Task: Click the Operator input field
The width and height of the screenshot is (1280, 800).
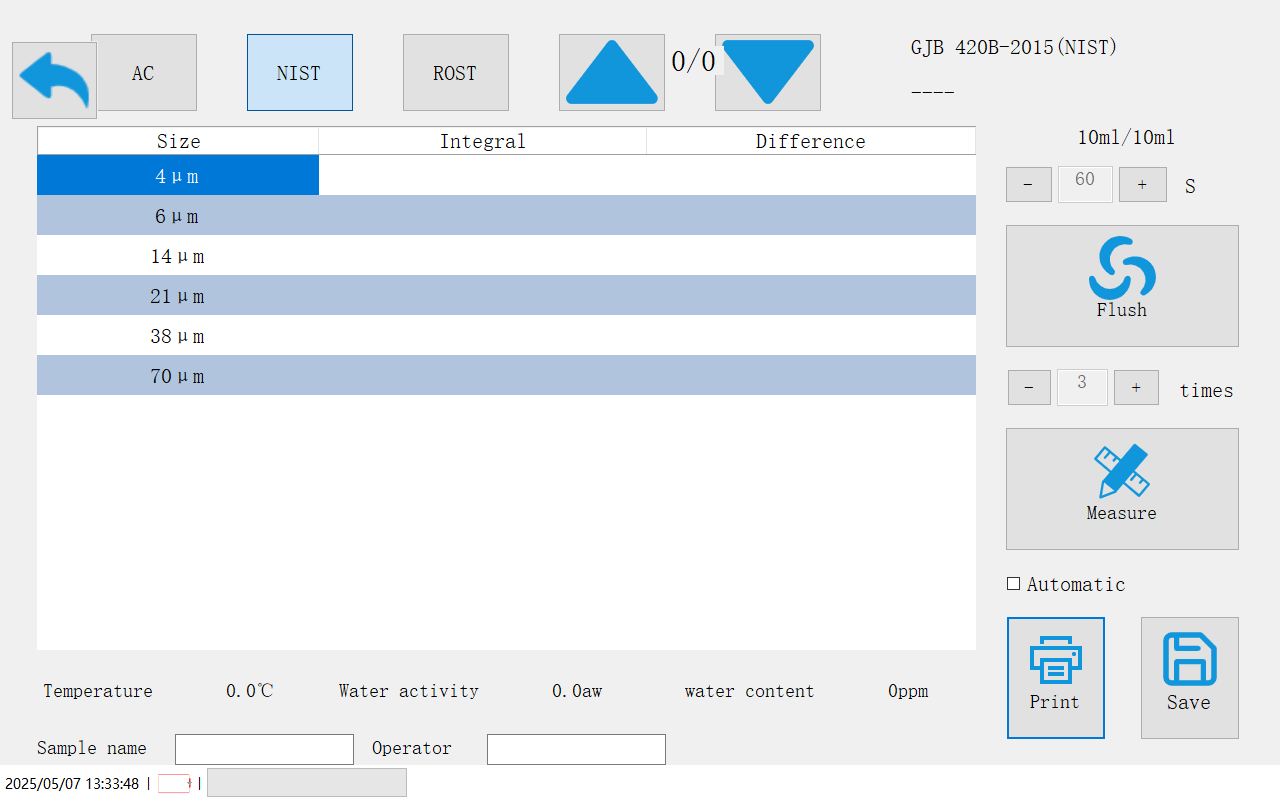Action: pos(576,749)
